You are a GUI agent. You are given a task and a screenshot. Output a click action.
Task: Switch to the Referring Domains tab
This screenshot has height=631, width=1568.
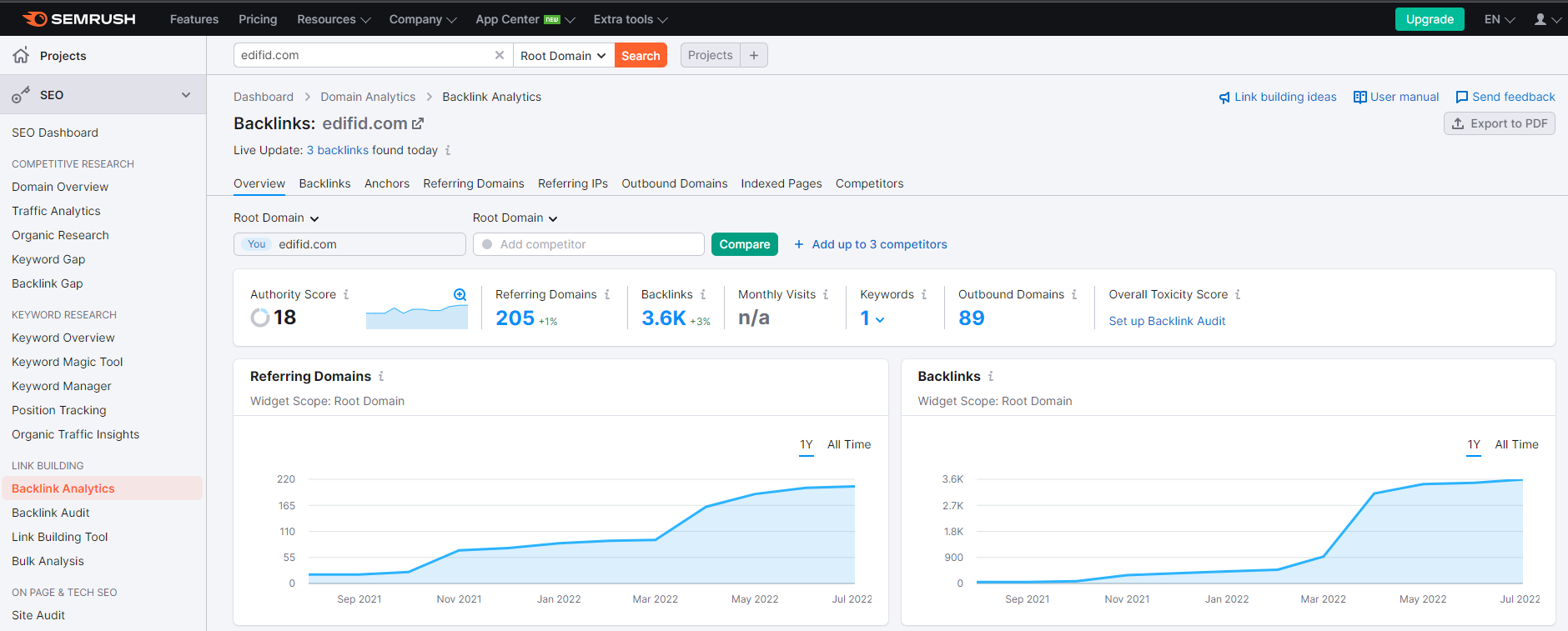pos(473,183)
